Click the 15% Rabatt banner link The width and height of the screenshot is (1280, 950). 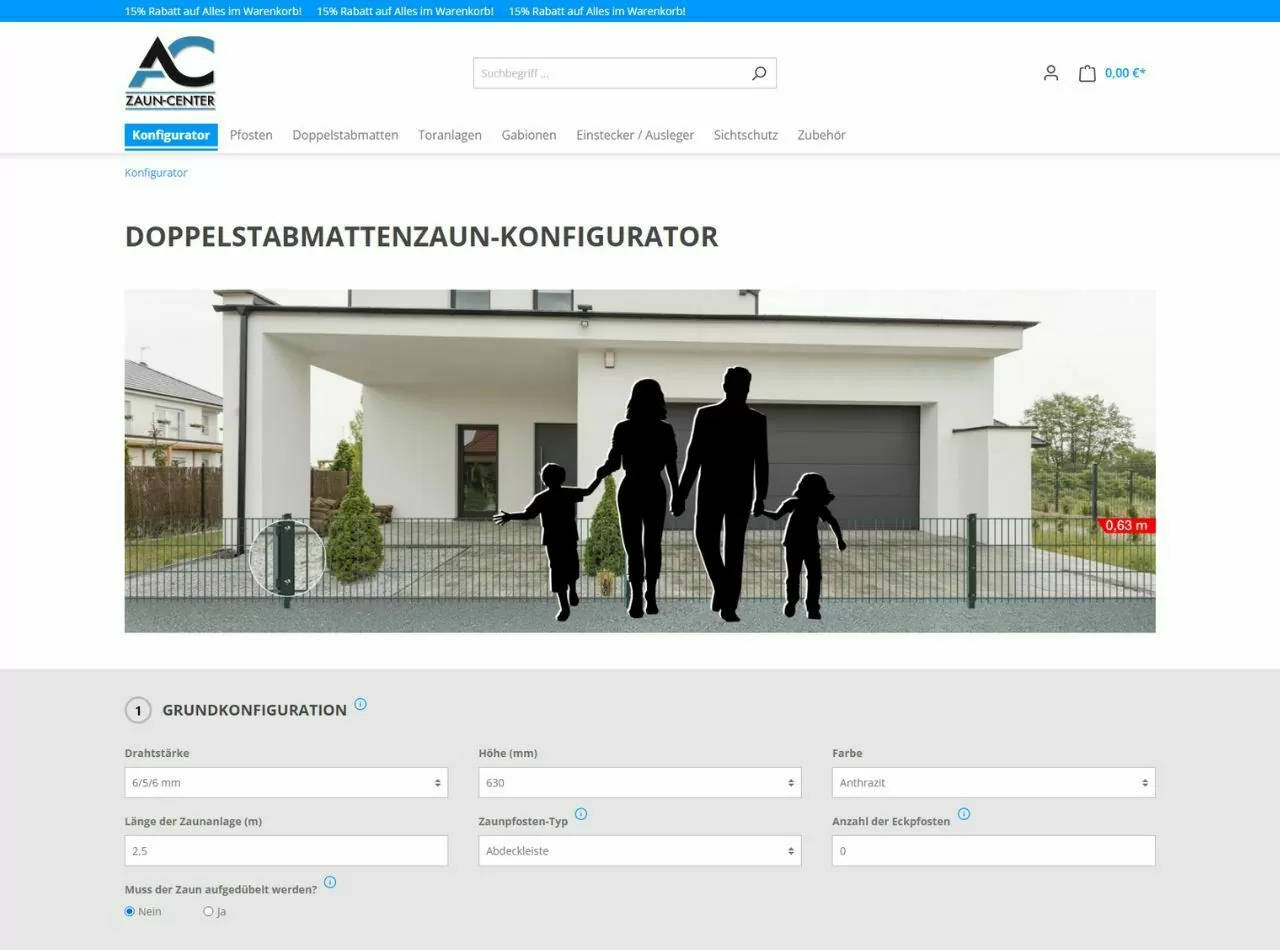211,12
